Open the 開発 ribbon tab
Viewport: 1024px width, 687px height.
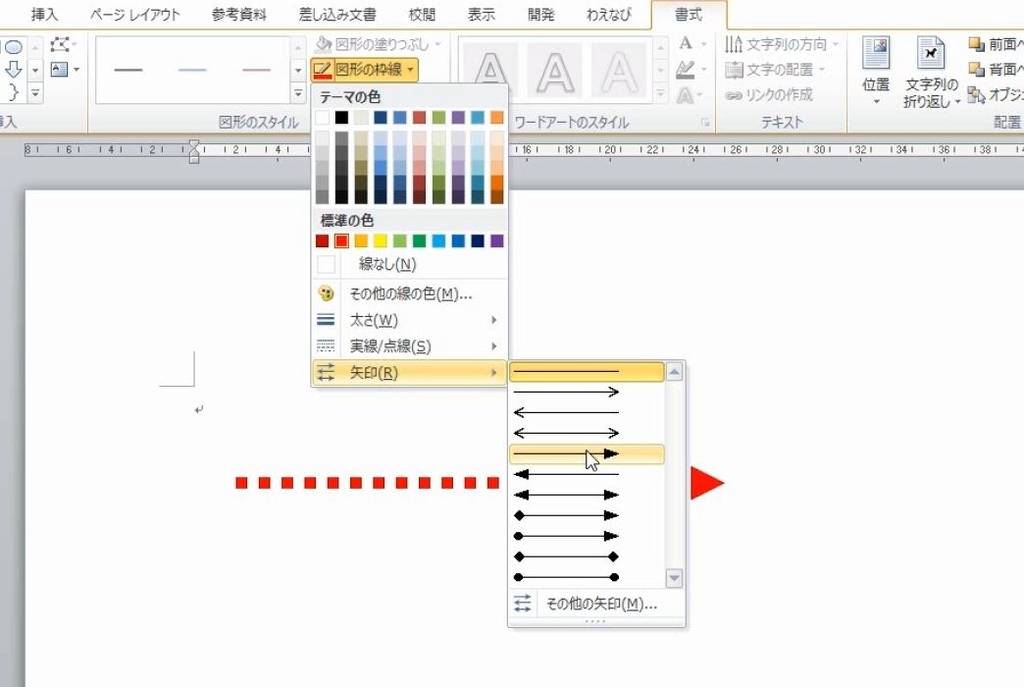540,13
